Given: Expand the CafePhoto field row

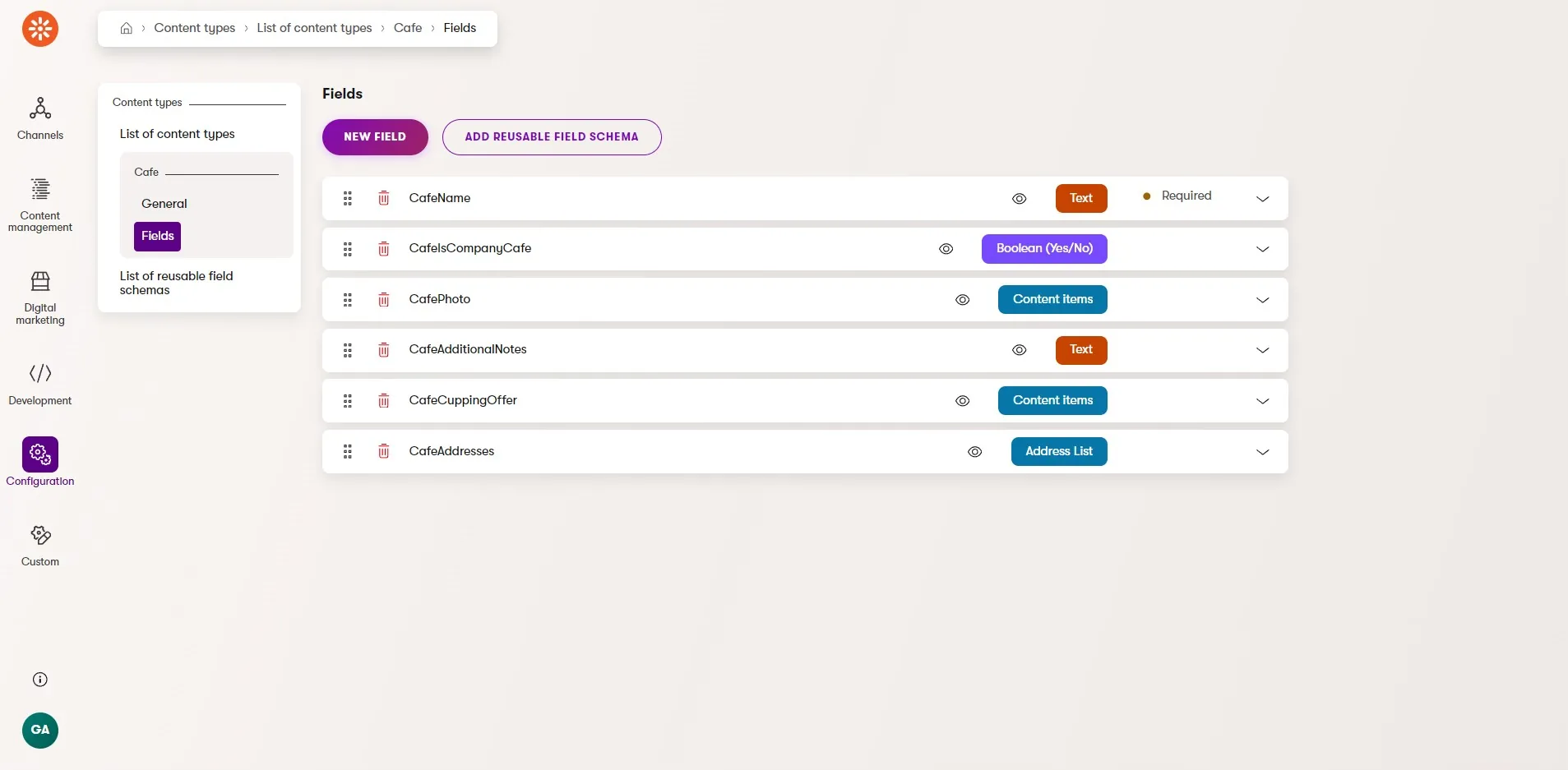Looking at the screenshot, I should 1263,300.
